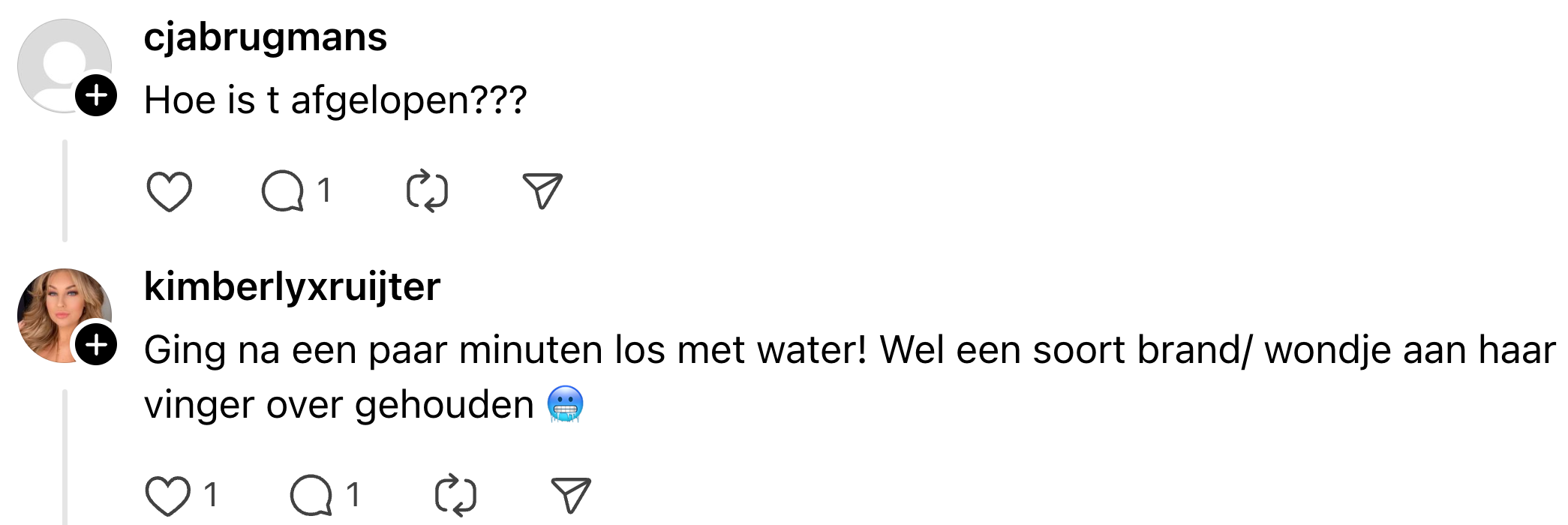The width and height of the screenshot is (1568, 525).
Task: Repost kimberlyxruijter's reply
Action: tap(455, 496)
